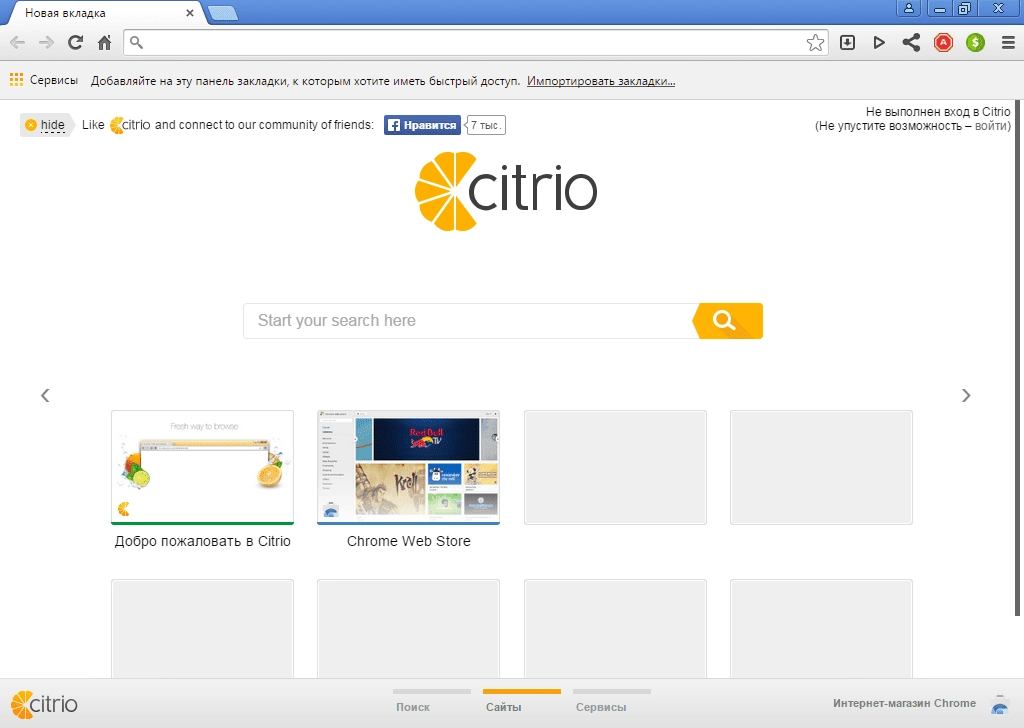Close the Новая вкладка tab
The height and width of the screenshot is (728, 1024).
pos(190,13)
